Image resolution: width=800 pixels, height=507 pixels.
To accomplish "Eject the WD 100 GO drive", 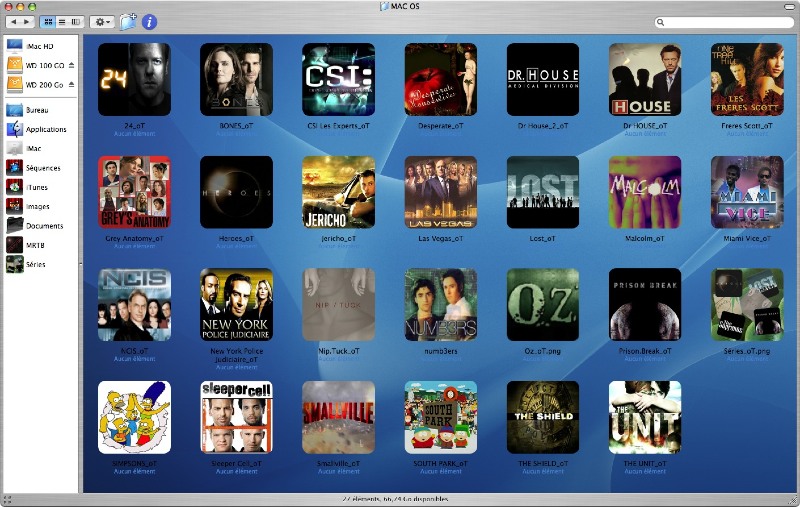I will coord(71,65).
